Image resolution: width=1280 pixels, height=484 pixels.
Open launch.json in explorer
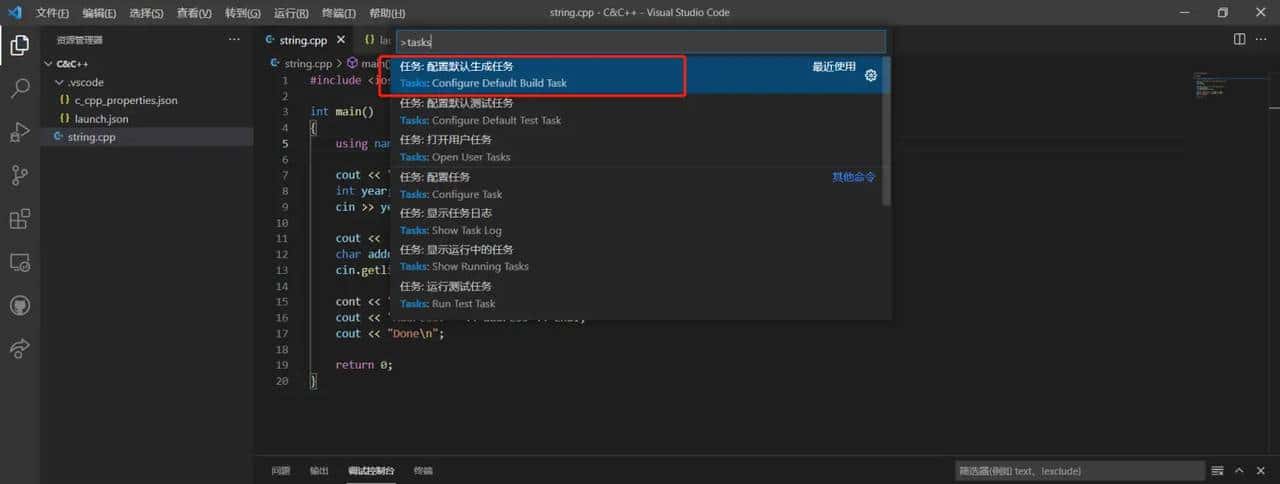click(x=101, y=119)
